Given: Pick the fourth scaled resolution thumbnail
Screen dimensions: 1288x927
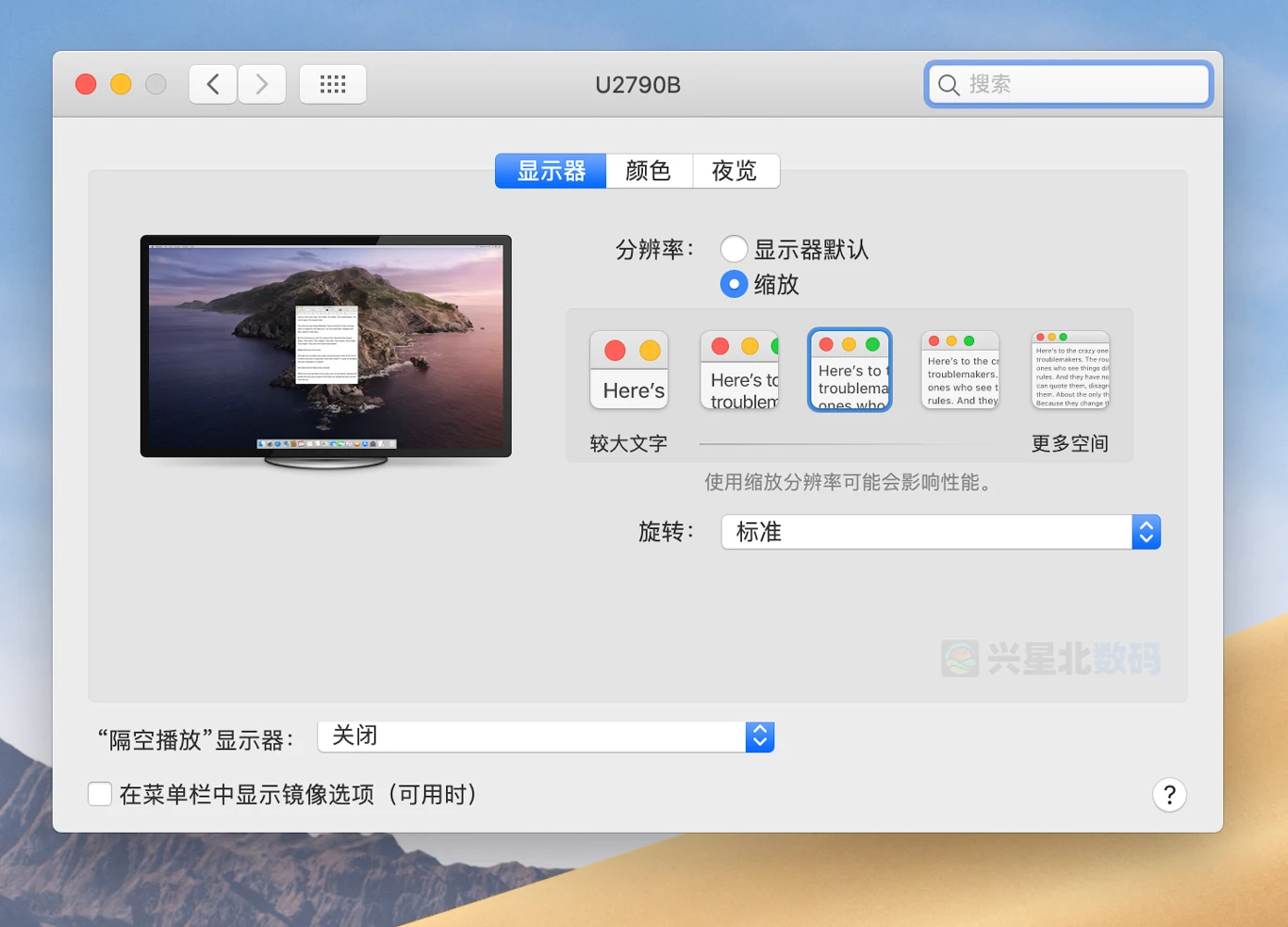Looking at the screenshot, I should click(960, 371).
